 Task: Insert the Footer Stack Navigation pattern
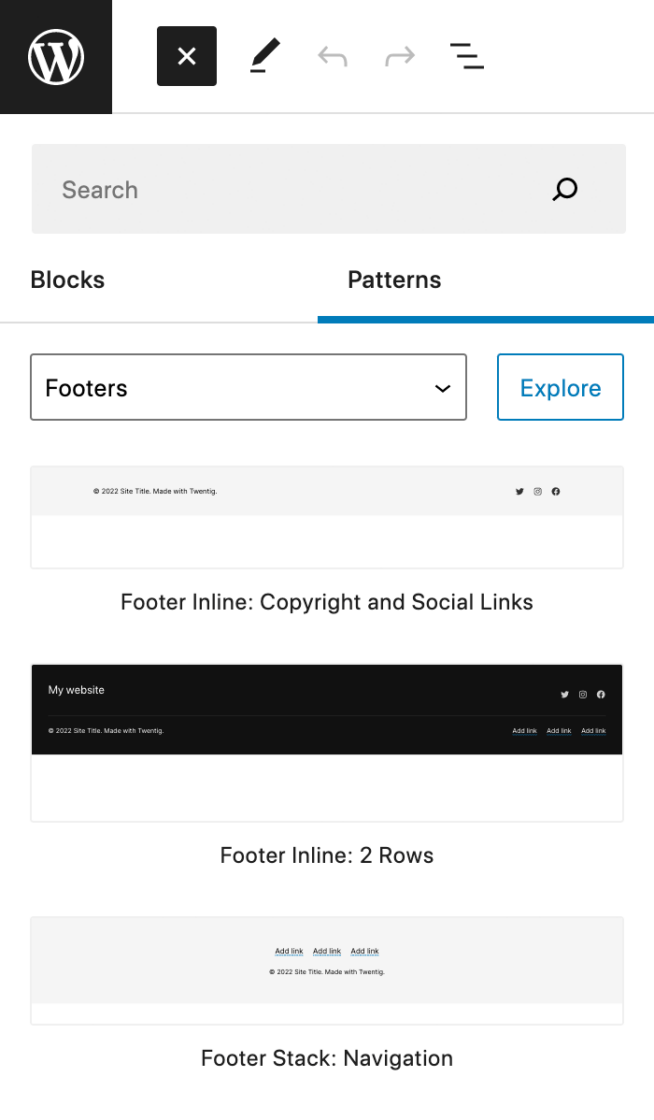coord(327,970)
